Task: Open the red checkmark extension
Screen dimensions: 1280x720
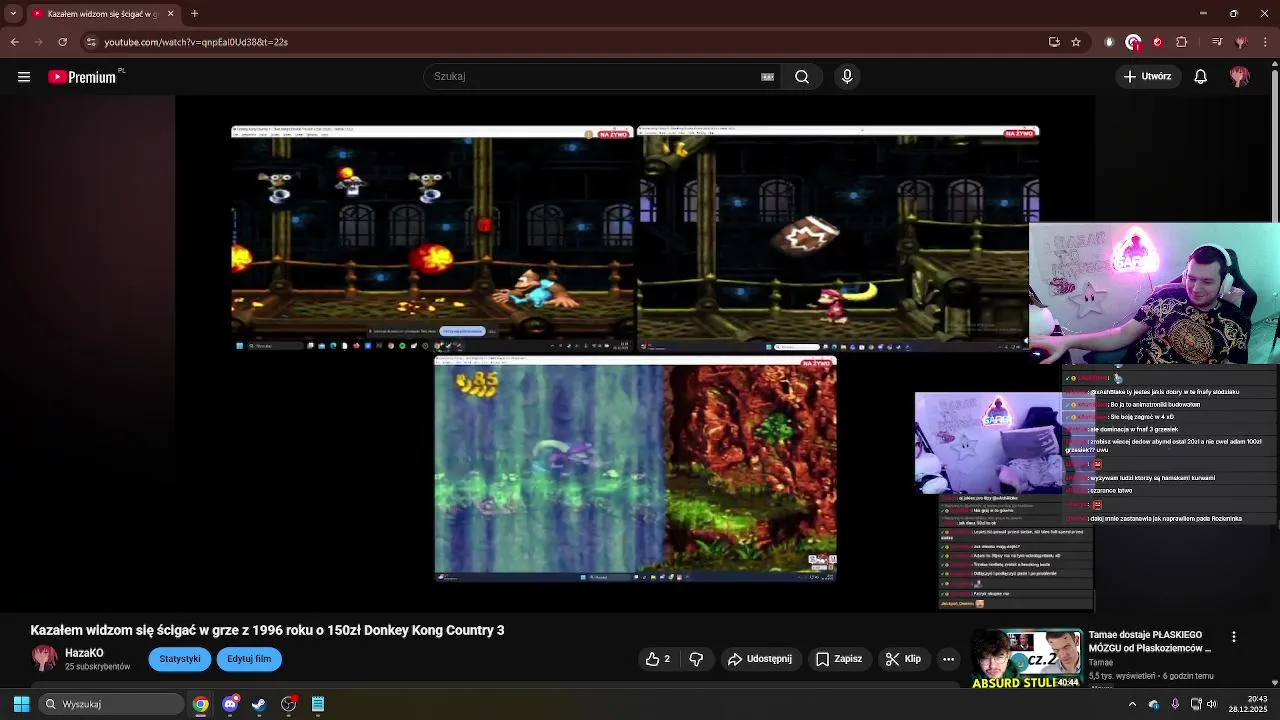Action: coord(1157,42)
